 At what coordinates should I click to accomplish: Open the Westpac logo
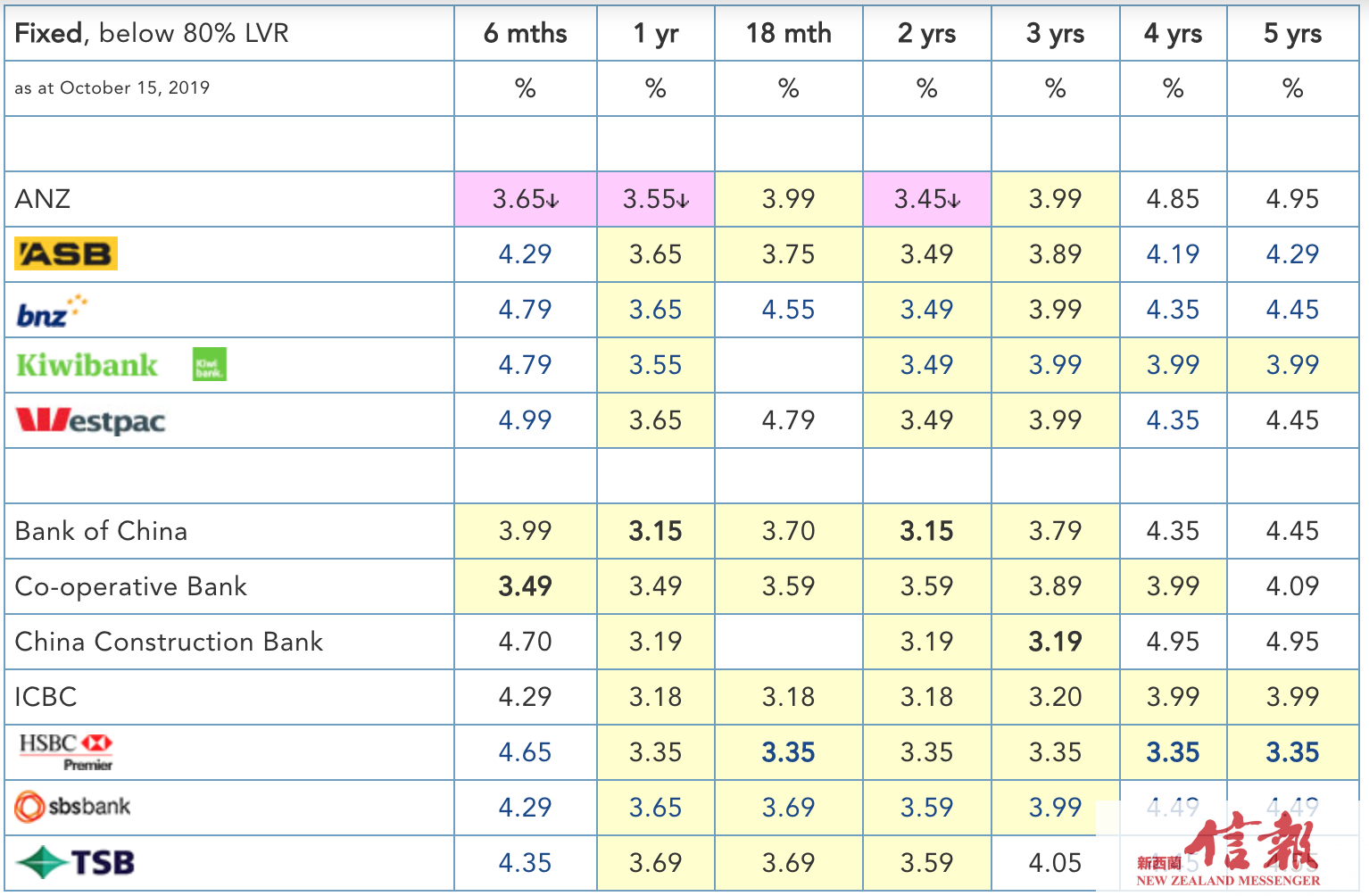click(91, 420)
